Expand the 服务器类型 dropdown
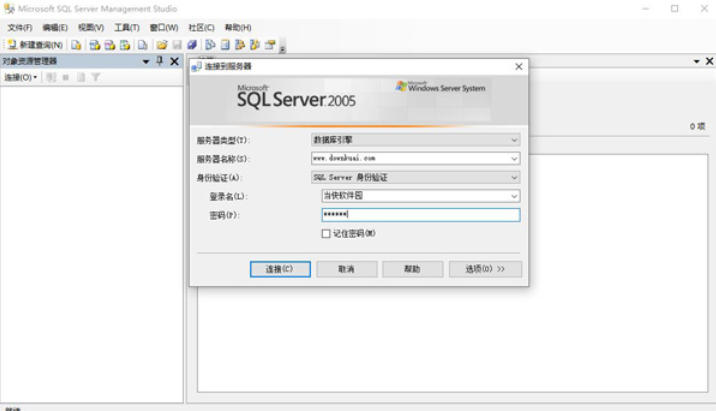Screen dimensions: 716x411 (x=514, y=140)
